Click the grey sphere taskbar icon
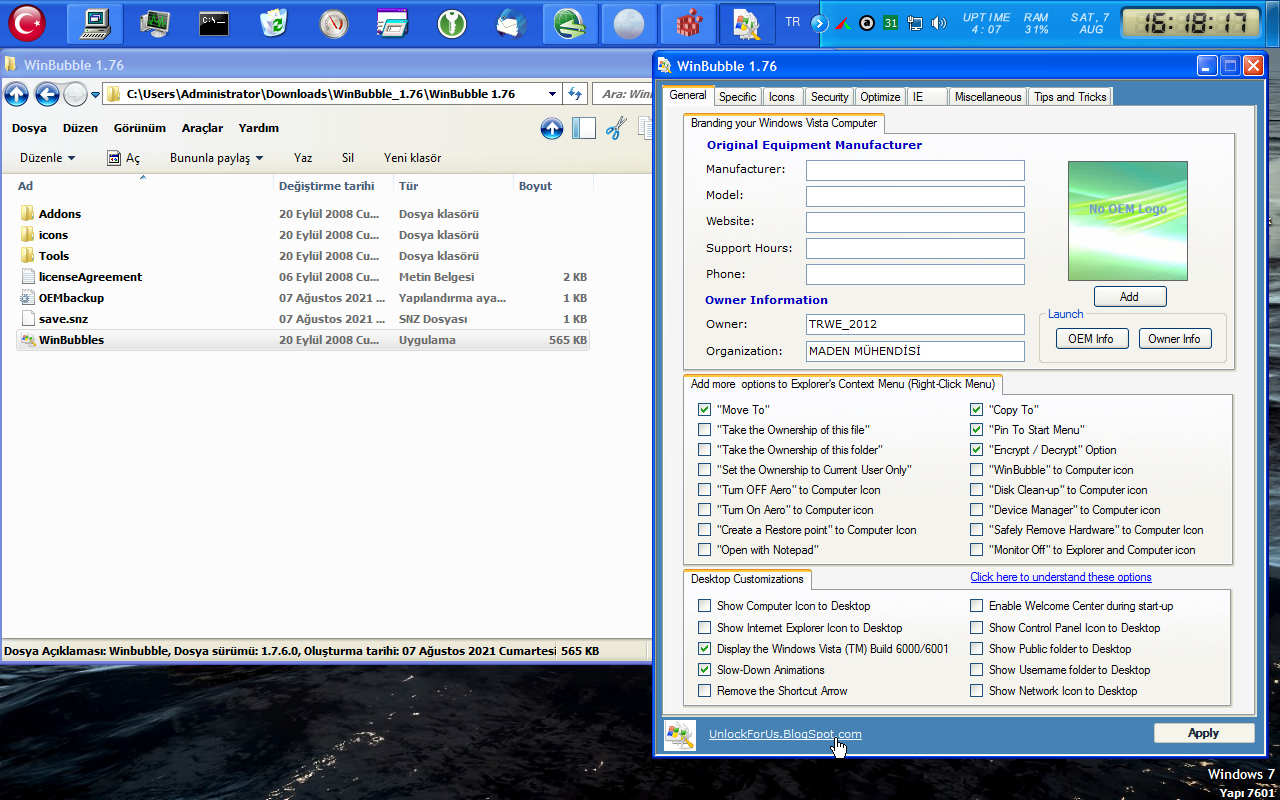1280x800 pixels. pyautogui.click(x=629, y=23)
